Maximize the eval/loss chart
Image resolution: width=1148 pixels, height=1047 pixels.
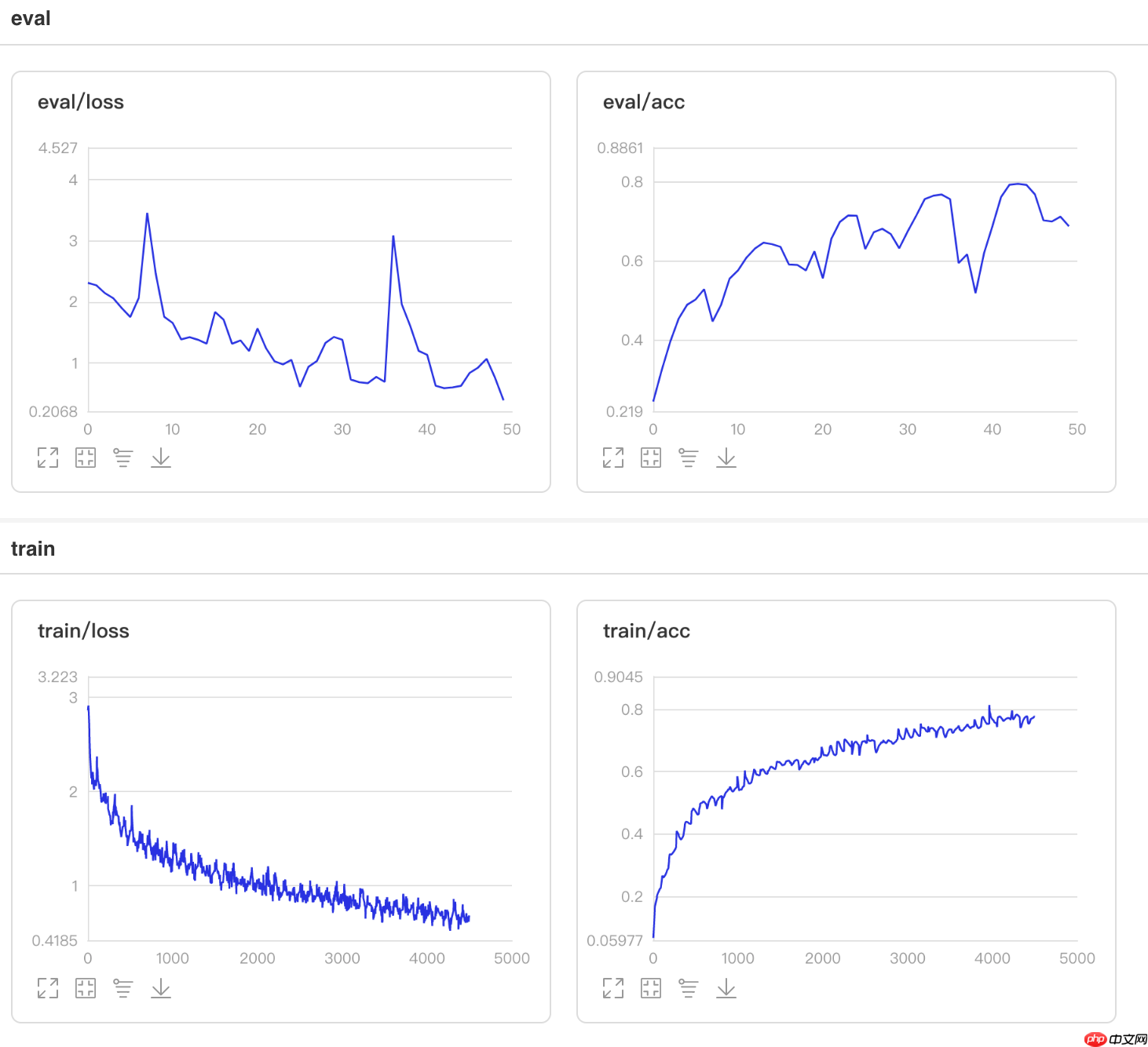tap(48, 458)
